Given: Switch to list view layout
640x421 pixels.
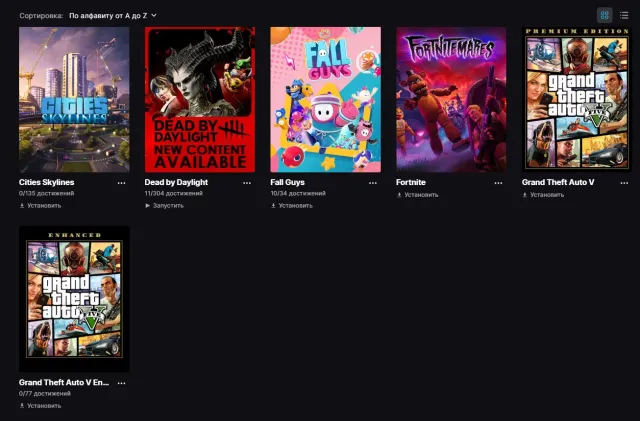Looking at the screenshot, I should [624, 16].
